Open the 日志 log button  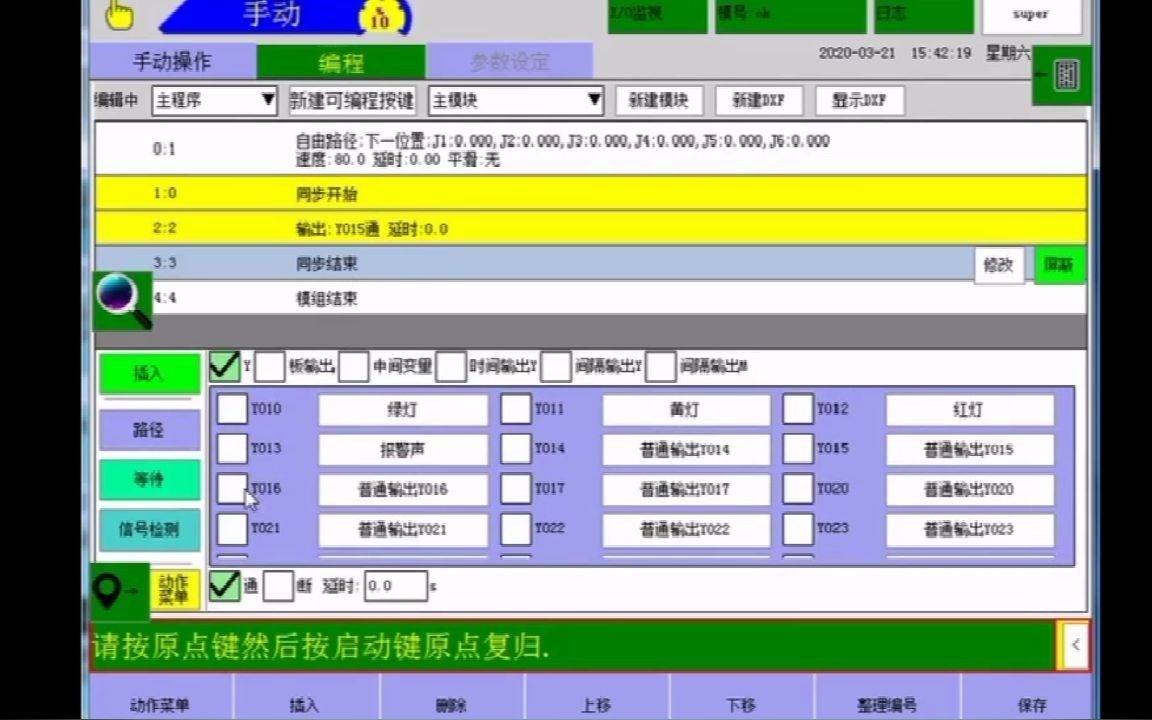pos(924,15)
